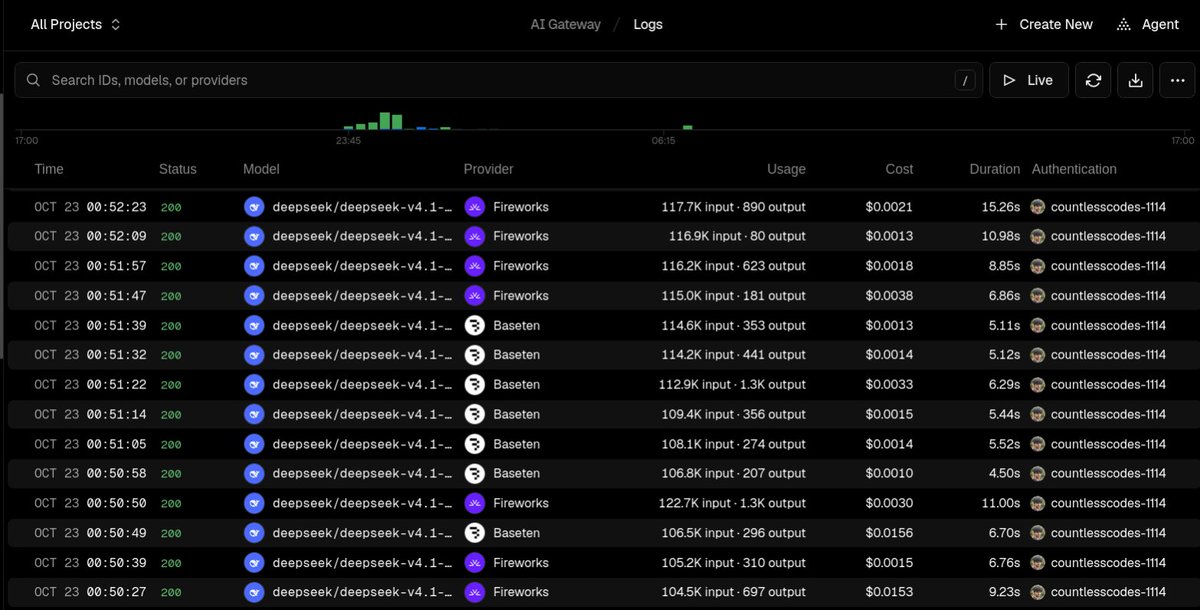Click the DeepSeek model icon in the 00:52:23 row
The image size is (1200, 610).
point(254,207)
